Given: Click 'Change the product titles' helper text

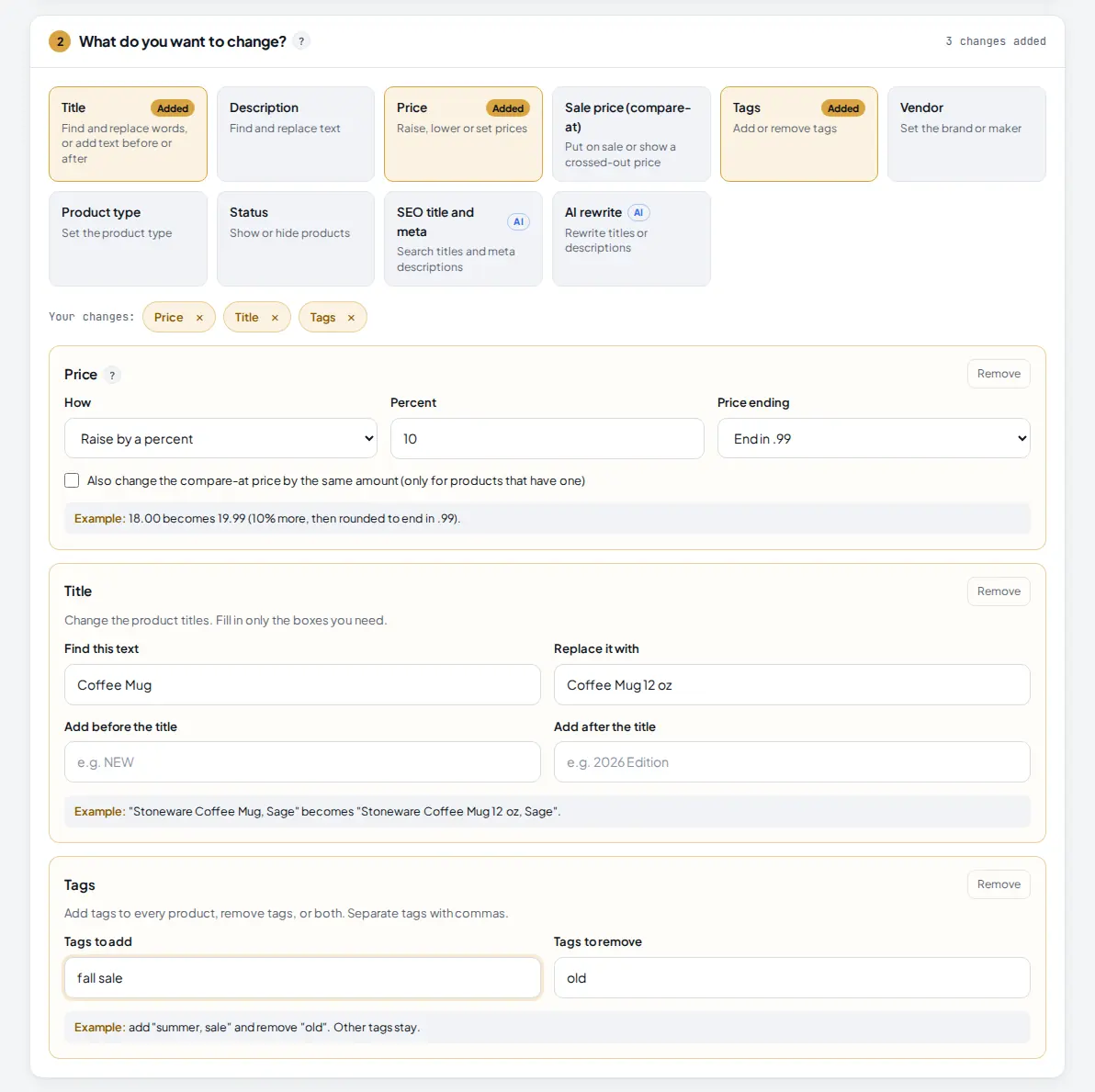Looking at the screenshot, I should [226, 620].
